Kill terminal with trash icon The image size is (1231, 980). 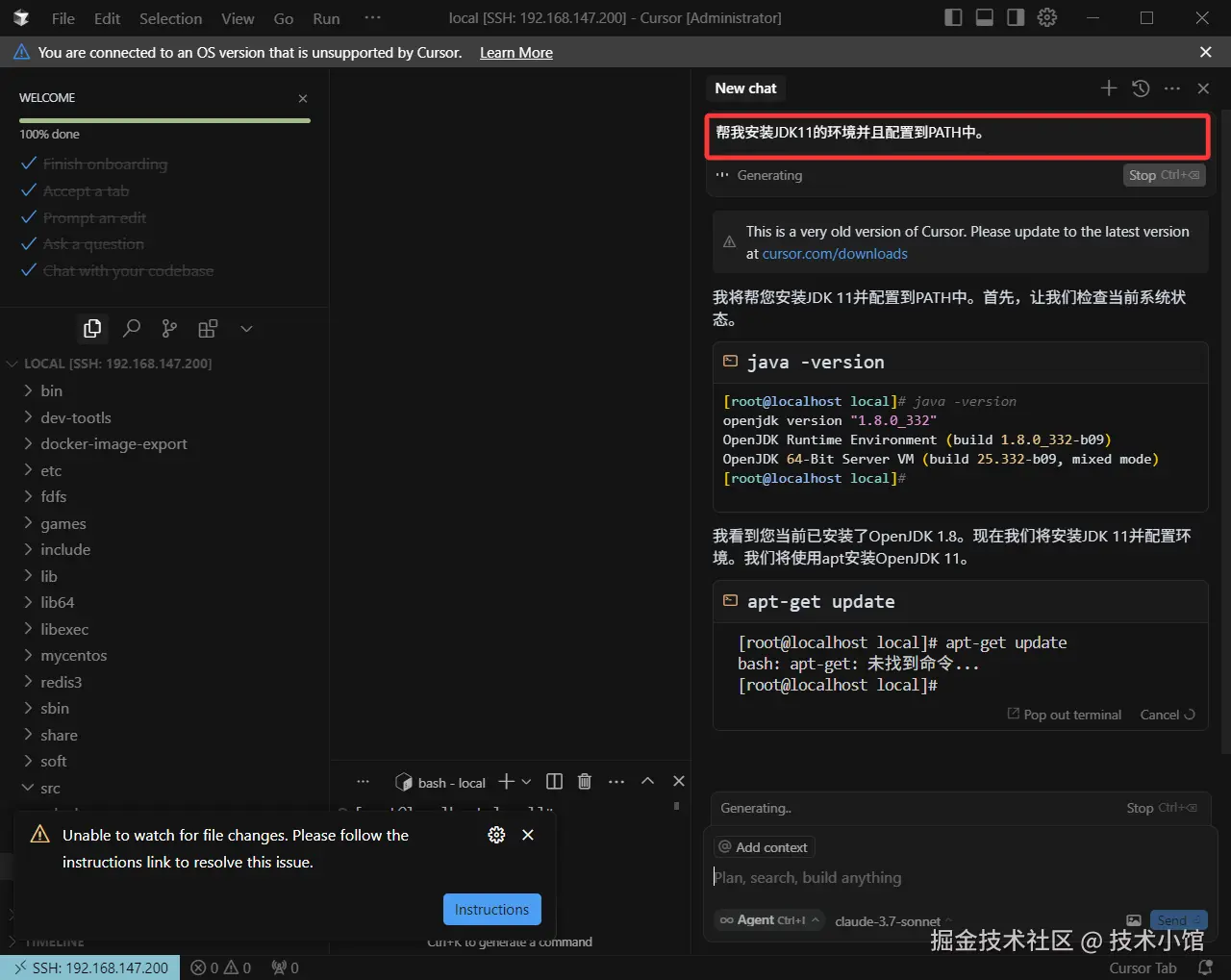585,782
